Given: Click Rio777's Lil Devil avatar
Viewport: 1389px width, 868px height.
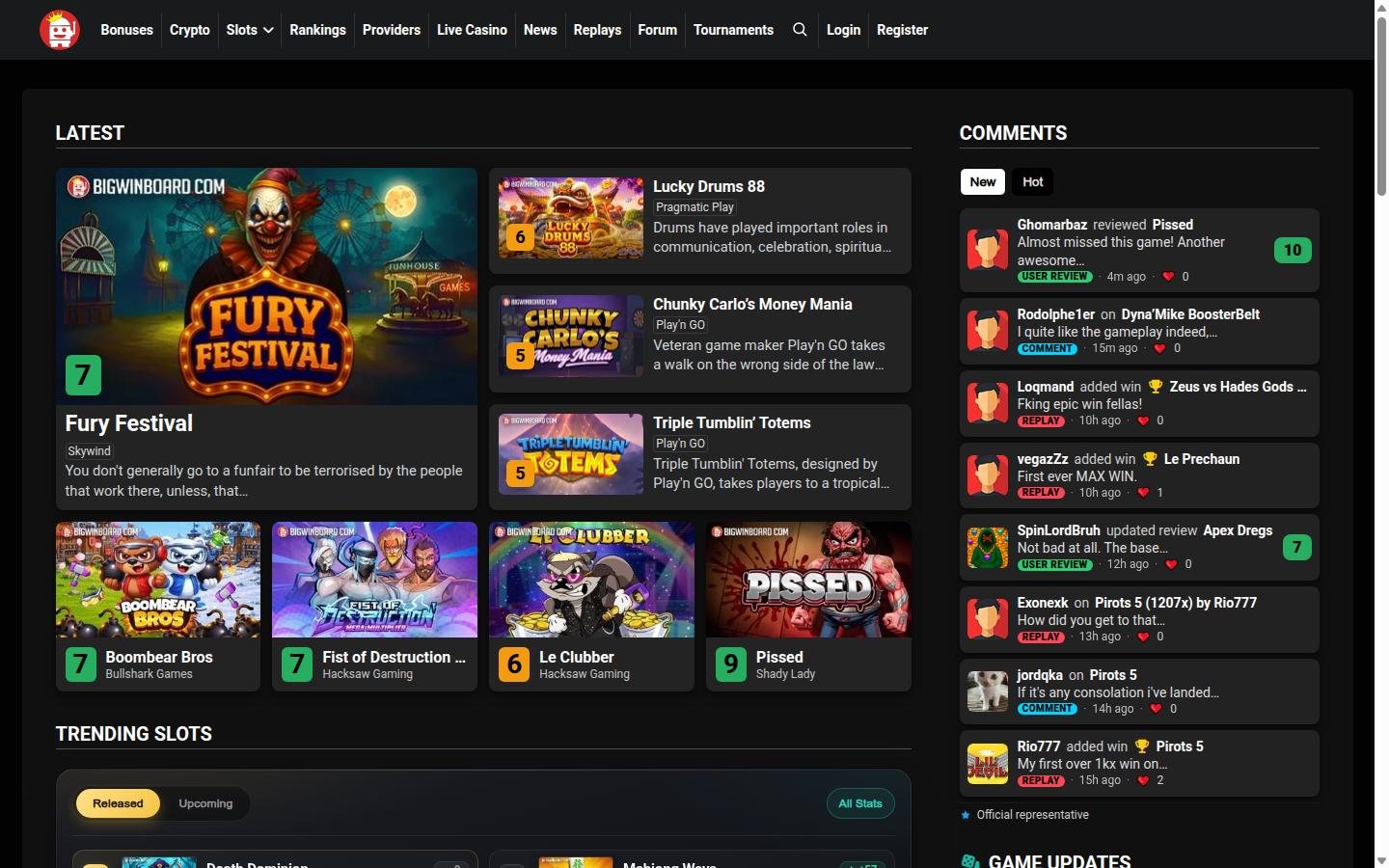Looking at the screenshot, I should point(988,763).
